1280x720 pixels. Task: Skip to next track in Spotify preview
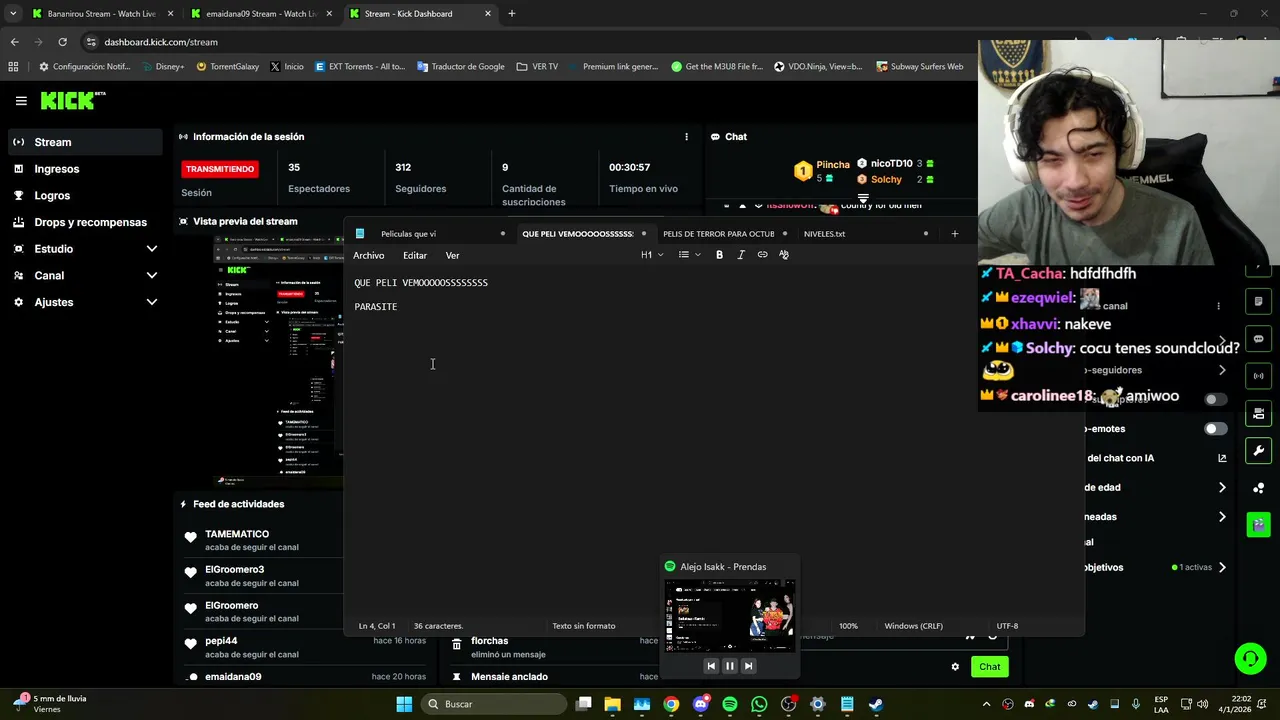(747, 666)
